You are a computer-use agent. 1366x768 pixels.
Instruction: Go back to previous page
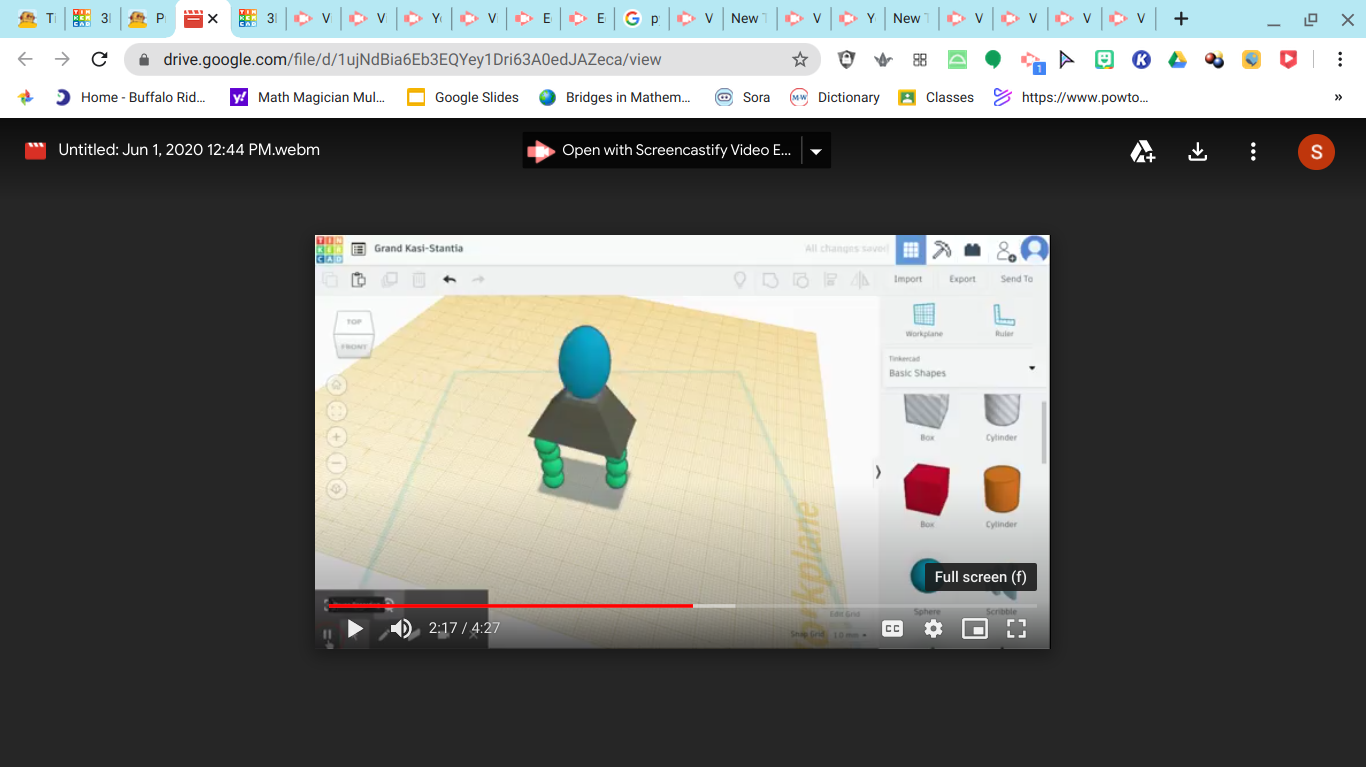pyautogui.click(x=26, y=59)
